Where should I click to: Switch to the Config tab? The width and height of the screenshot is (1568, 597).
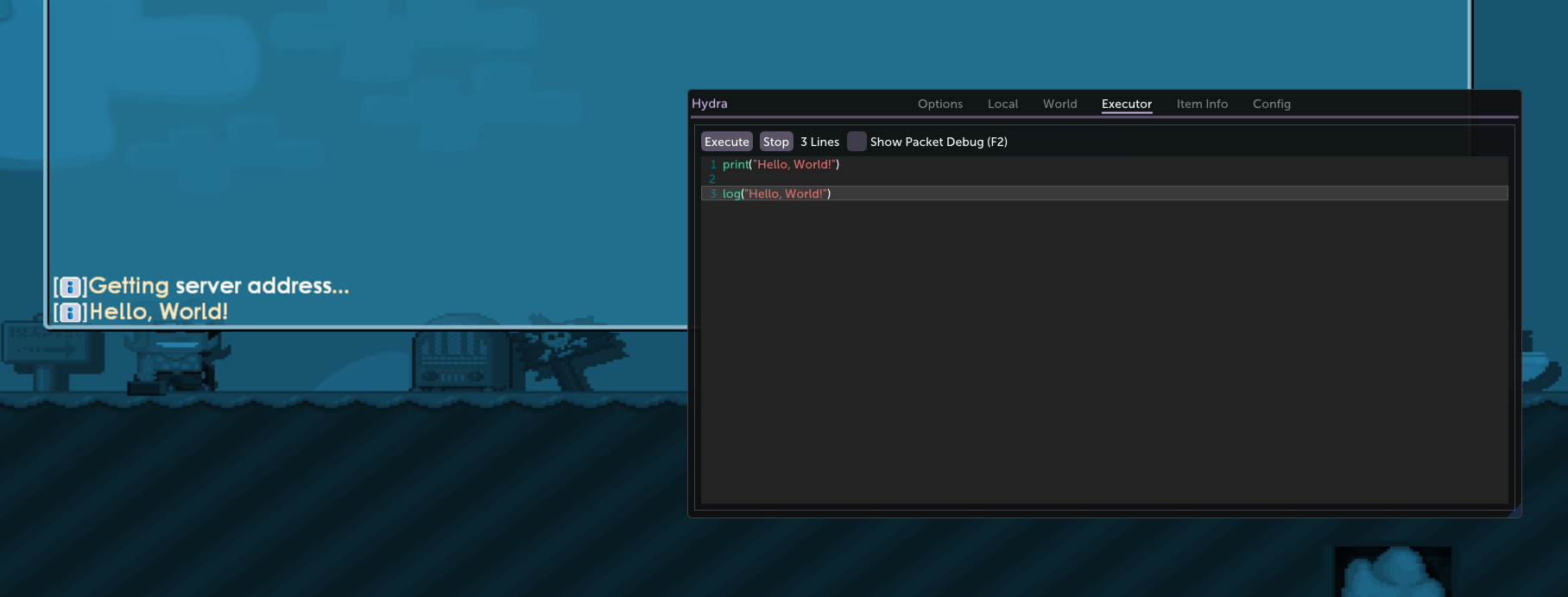pyautogui.click(x=1271, y=104)
